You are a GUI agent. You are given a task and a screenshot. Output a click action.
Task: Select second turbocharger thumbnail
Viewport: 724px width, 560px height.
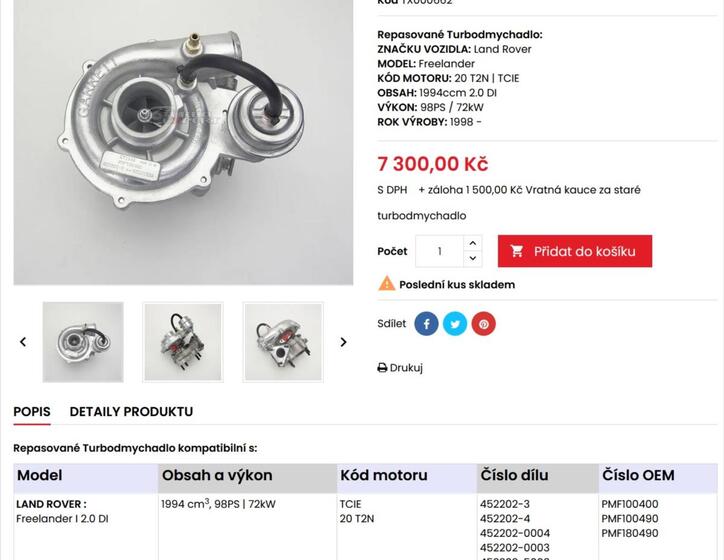point(183,342)
